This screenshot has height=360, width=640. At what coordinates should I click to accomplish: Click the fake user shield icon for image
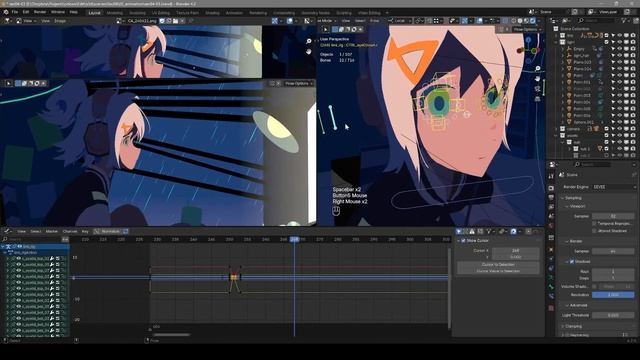(162, 21)
